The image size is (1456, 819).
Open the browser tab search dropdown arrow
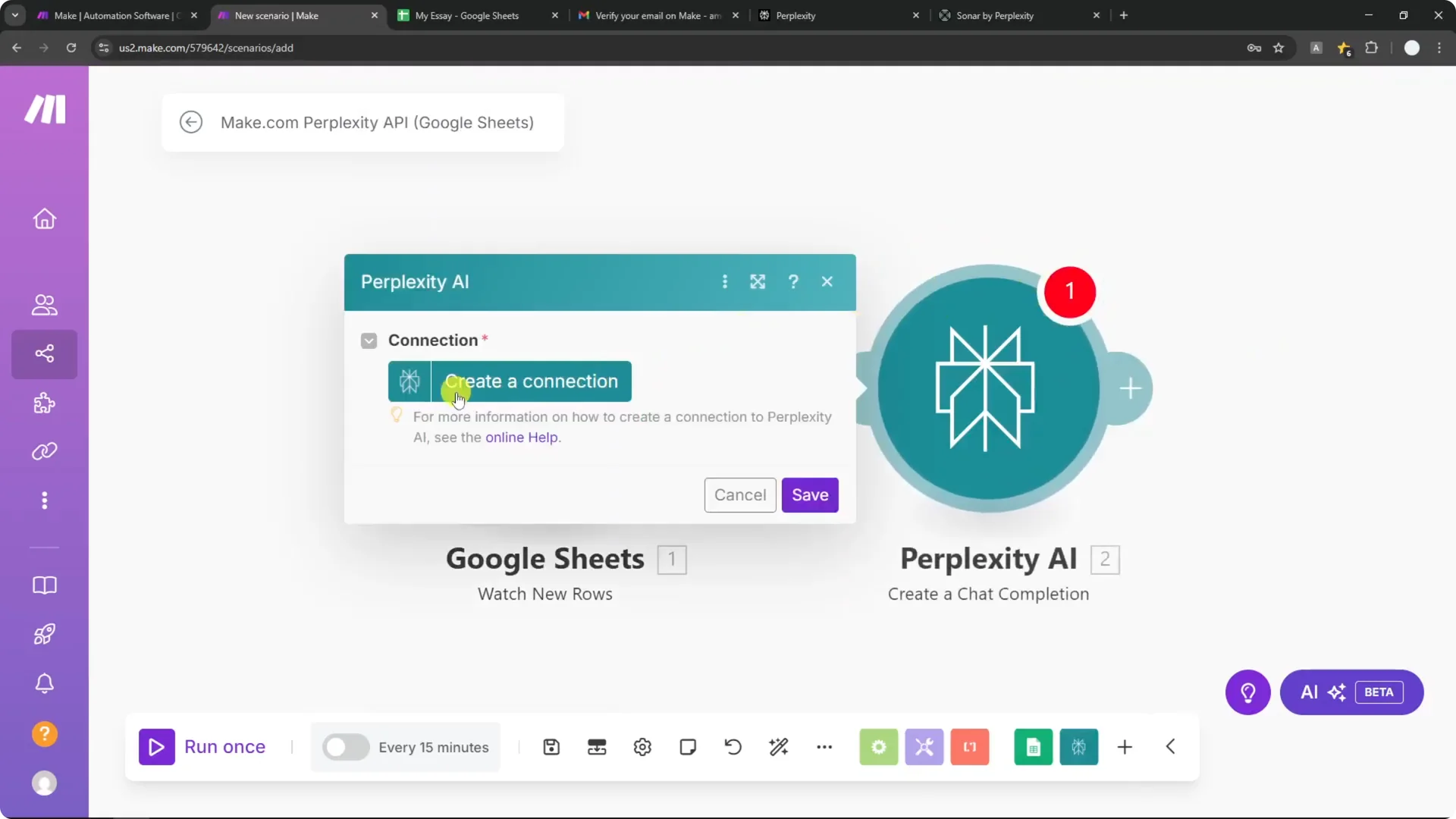[x=14, y=14]
